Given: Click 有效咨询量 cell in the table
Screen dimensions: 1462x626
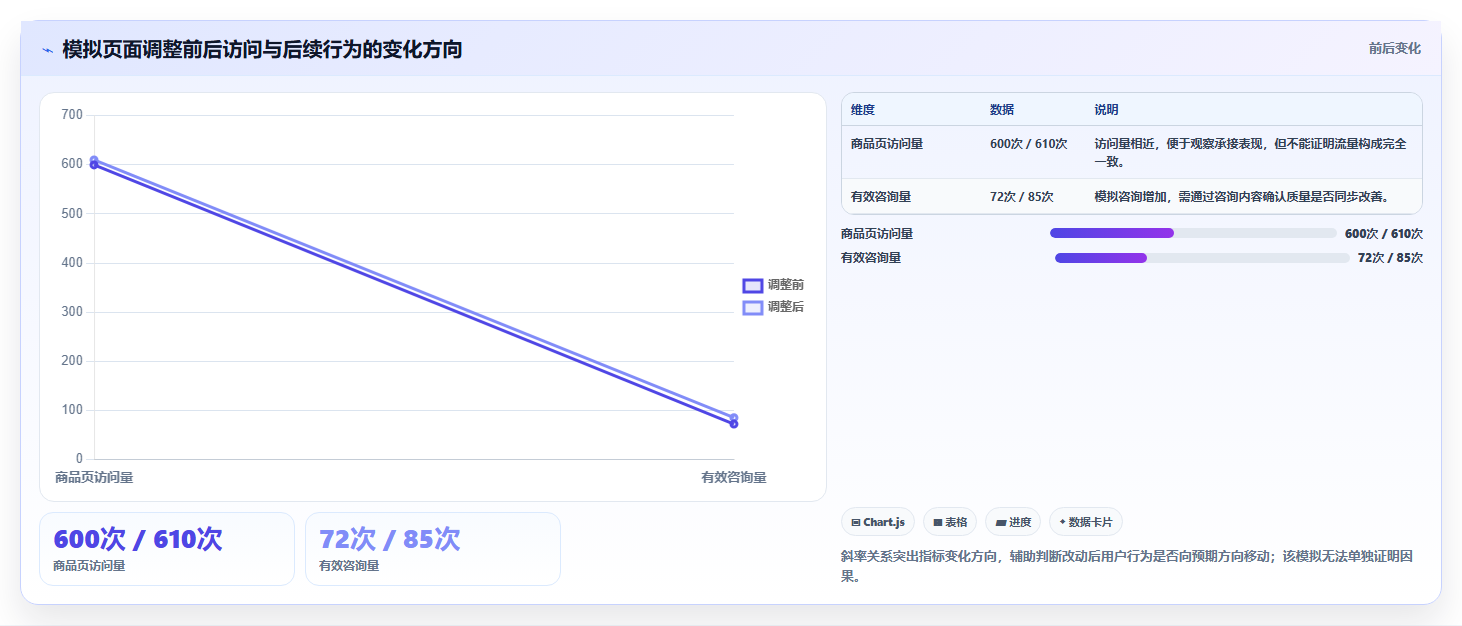Looking at the screenshot, I should point(881,197).
